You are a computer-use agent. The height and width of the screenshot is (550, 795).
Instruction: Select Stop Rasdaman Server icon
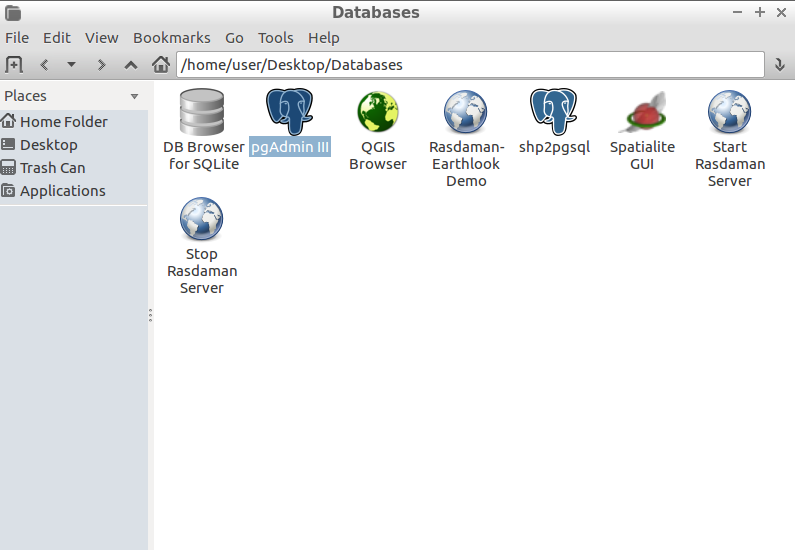point(202,219)
